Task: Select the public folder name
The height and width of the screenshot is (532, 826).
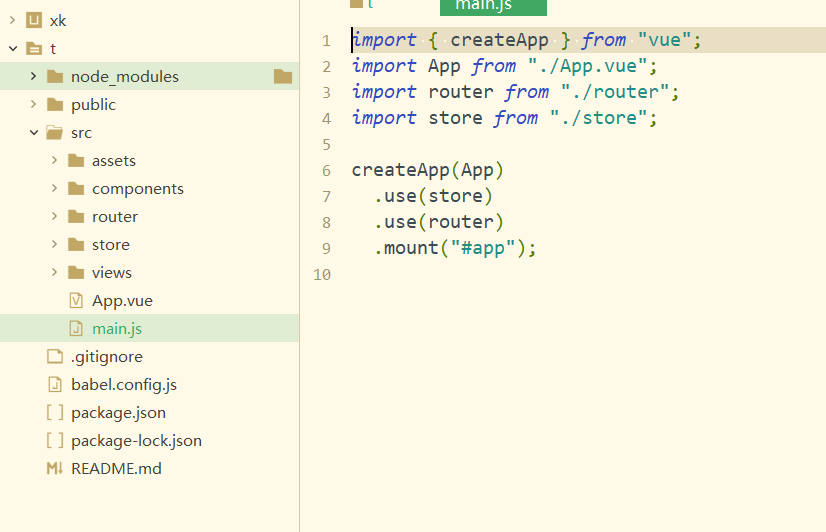Action: [x=93, y=105]
